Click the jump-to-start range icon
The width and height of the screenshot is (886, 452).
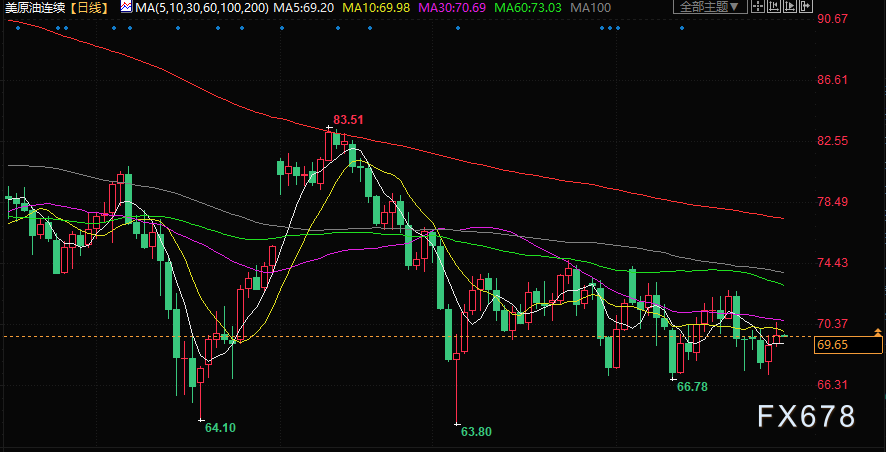point(774,6)
